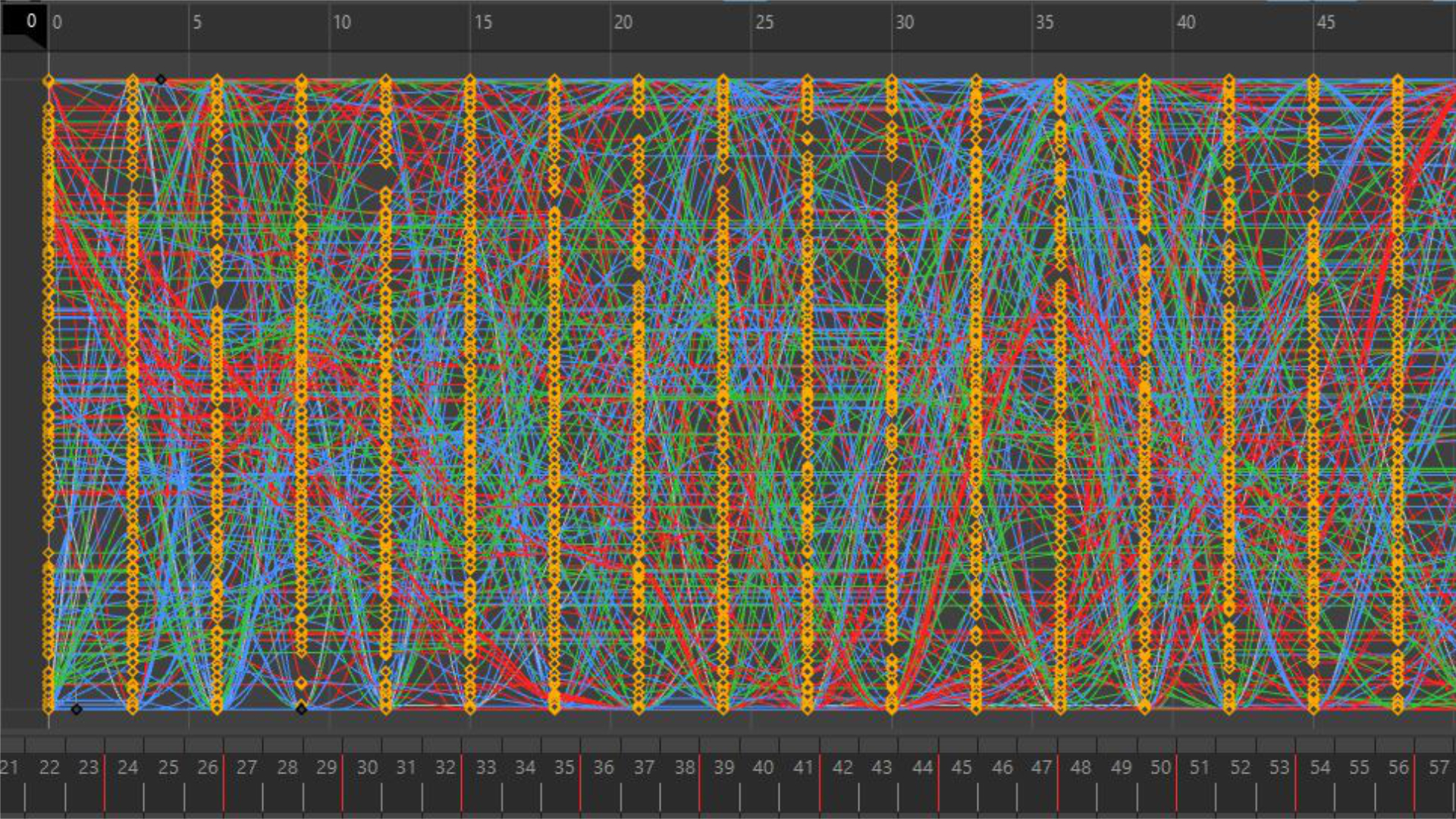Screen dimensions: 1456x819
Task: Click graph ruler label 25
Action: pyautogui.click(x=764, y=23)
